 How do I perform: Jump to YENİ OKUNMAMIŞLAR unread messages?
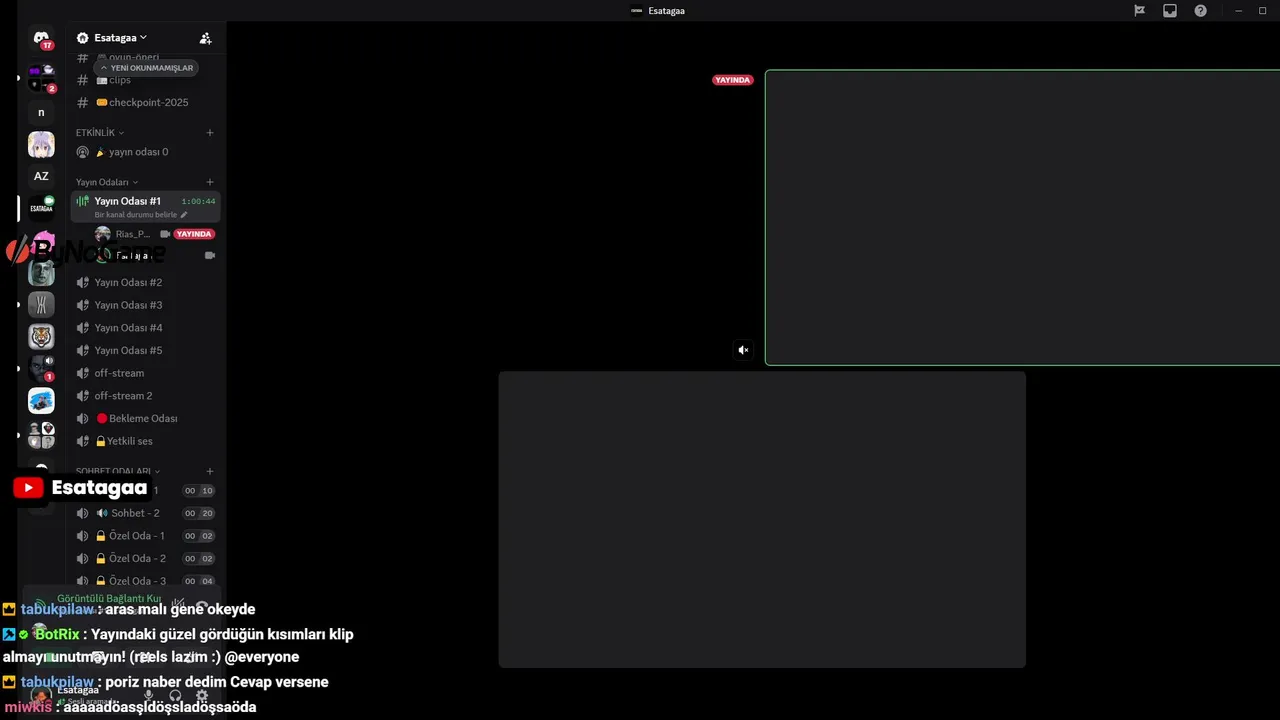tap(146, 68)
